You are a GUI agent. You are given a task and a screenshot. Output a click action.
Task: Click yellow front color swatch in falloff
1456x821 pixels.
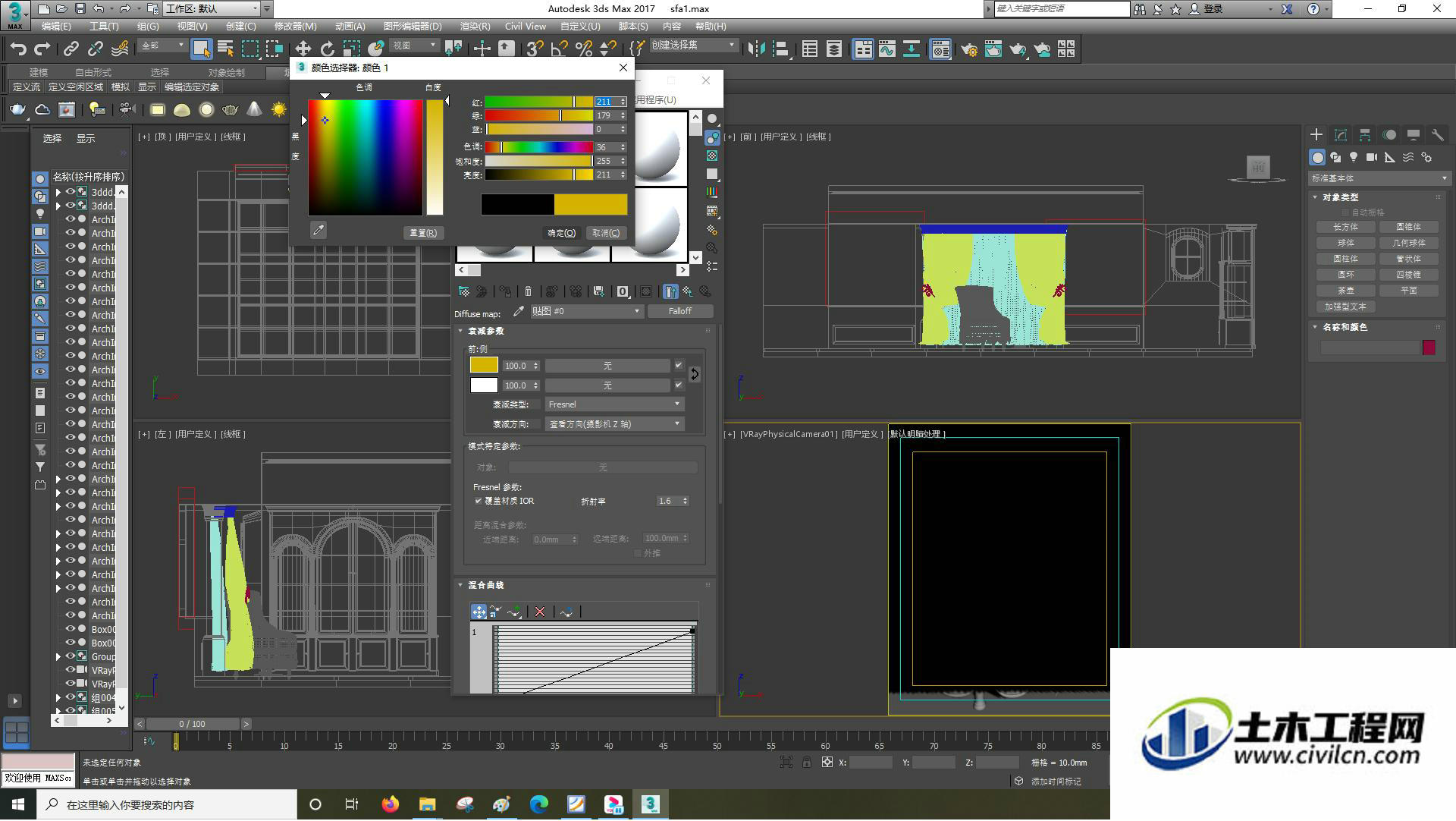click(x=484, y=365)
